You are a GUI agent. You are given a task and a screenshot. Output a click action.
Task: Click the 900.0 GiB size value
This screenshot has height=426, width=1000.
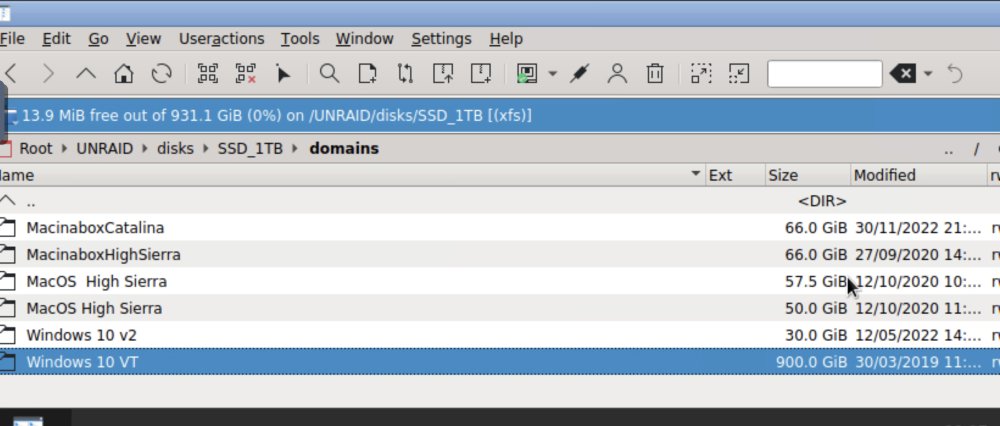(x=811, y=362)
